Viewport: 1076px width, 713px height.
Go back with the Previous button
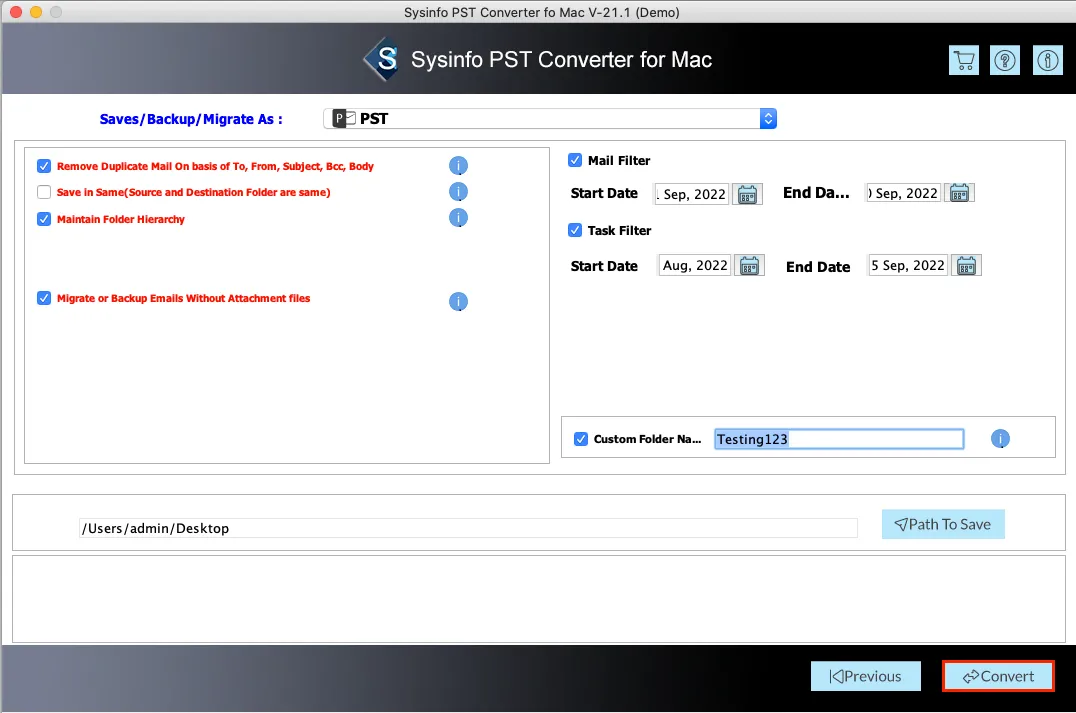pos(865,676)
